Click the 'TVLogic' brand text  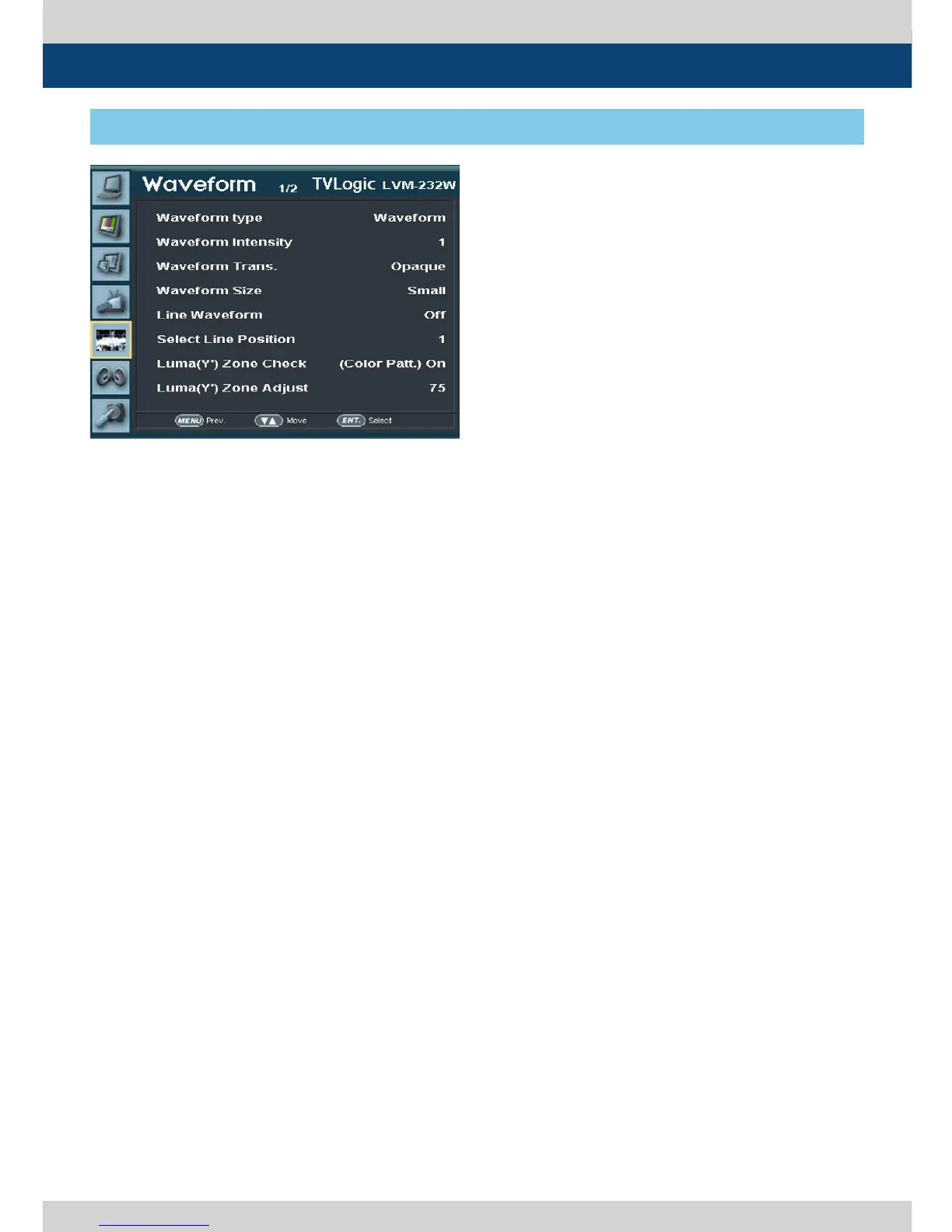coord(344,184)
